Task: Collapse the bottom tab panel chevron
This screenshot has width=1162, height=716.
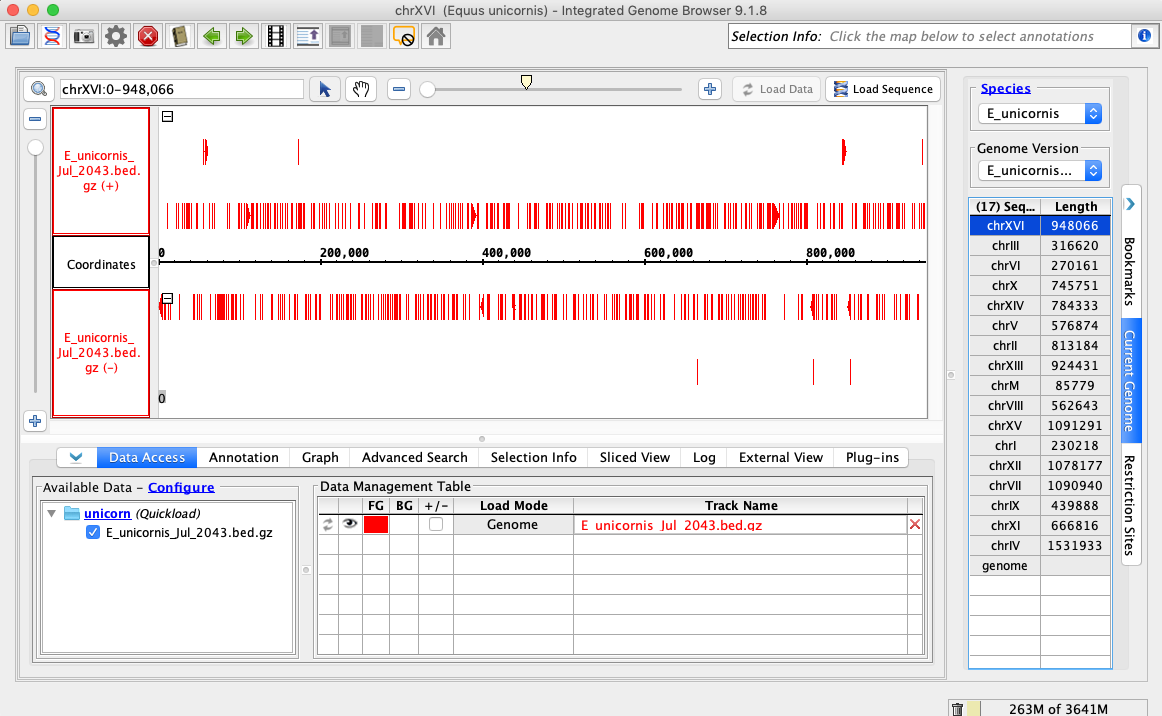Action: coord(76,457)
